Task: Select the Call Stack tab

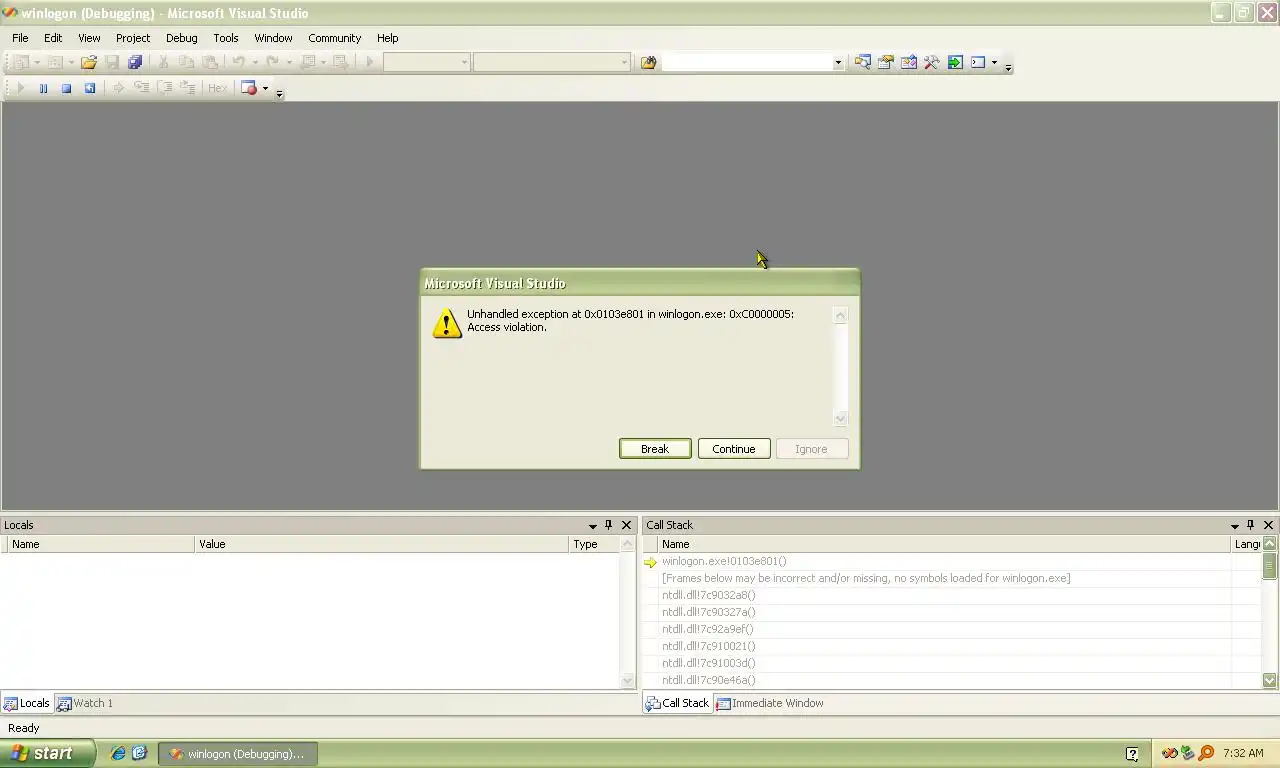Action: (x=677, y=703)
